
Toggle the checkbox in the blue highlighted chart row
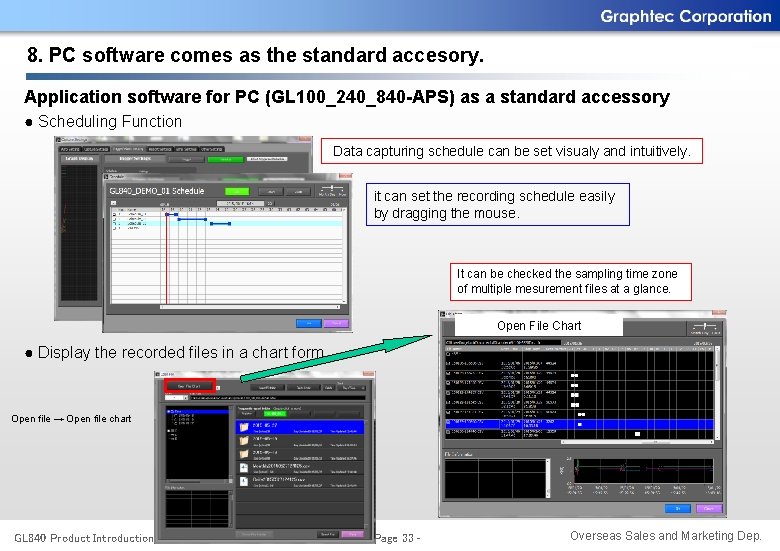(448, 422)
